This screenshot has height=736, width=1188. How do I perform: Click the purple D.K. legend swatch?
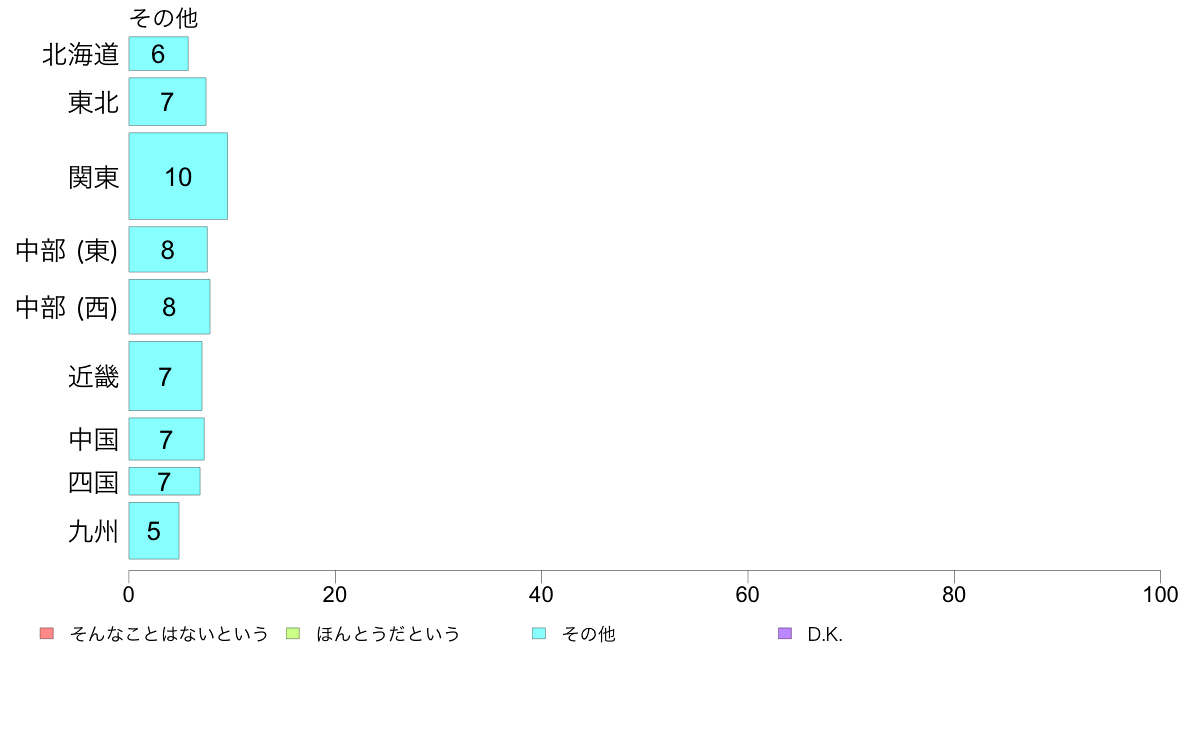point(785,634)
